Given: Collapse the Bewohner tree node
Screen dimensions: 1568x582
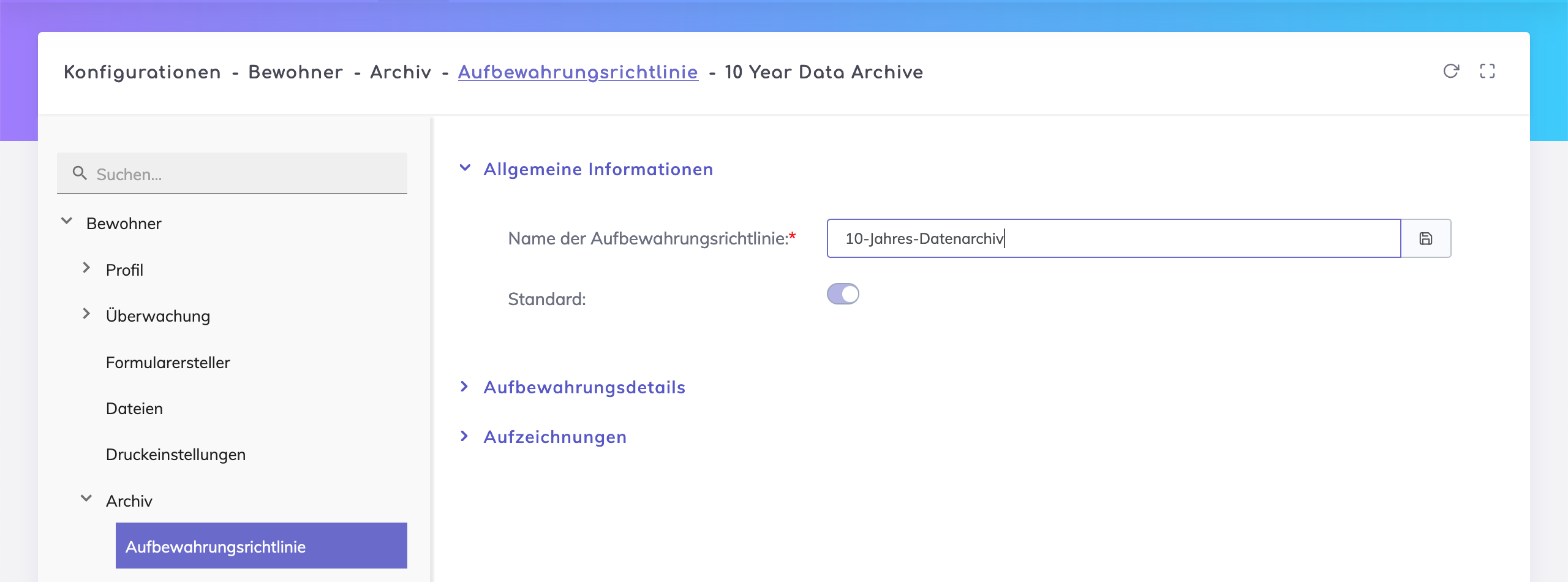Looking at the screenshot, I should pos(67,222).
